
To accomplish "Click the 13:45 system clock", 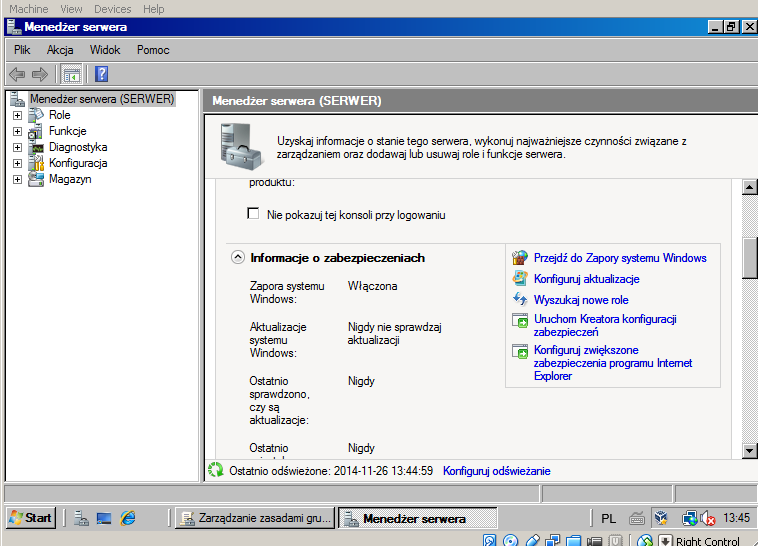I will tap(736, 518).
